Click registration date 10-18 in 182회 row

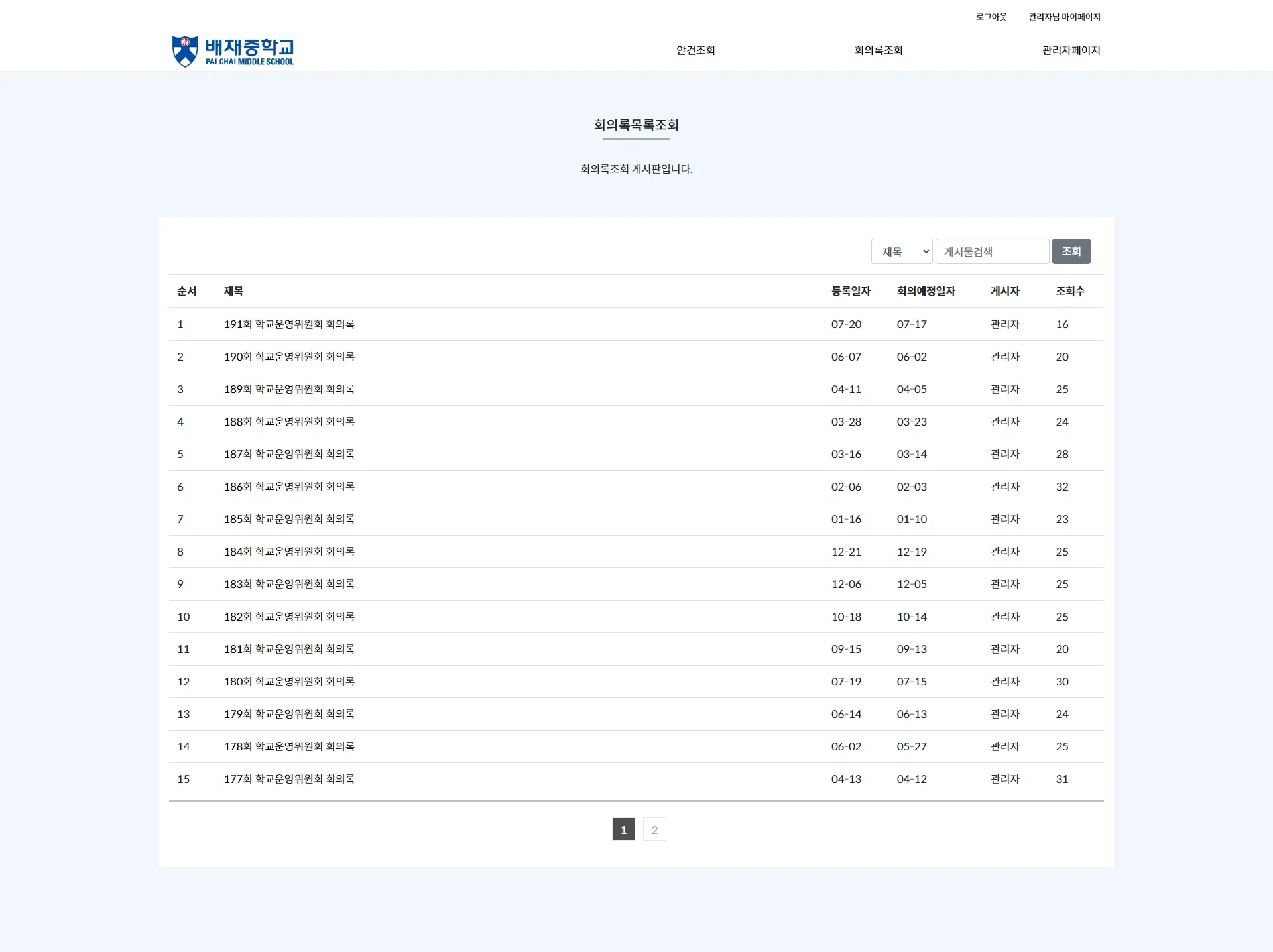point(846,617)
